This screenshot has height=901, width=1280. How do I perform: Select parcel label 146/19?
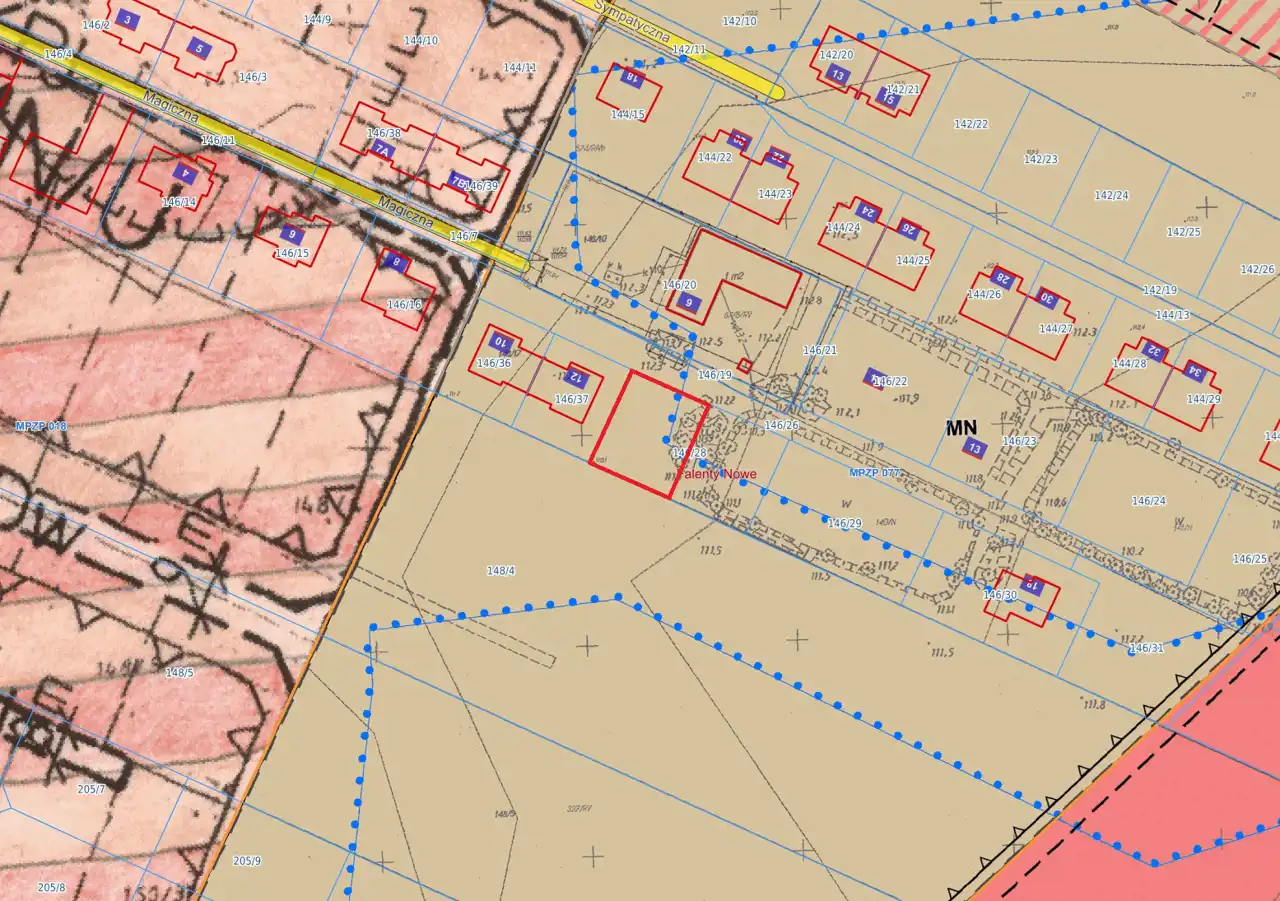click(715, 375)
